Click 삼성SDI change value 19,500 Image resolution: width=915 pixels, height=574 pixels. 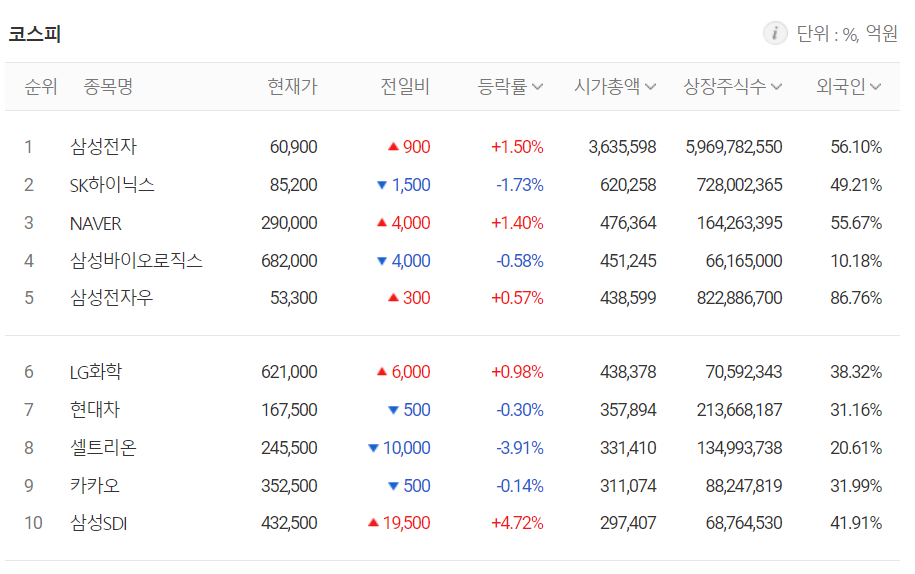[406, 523]
